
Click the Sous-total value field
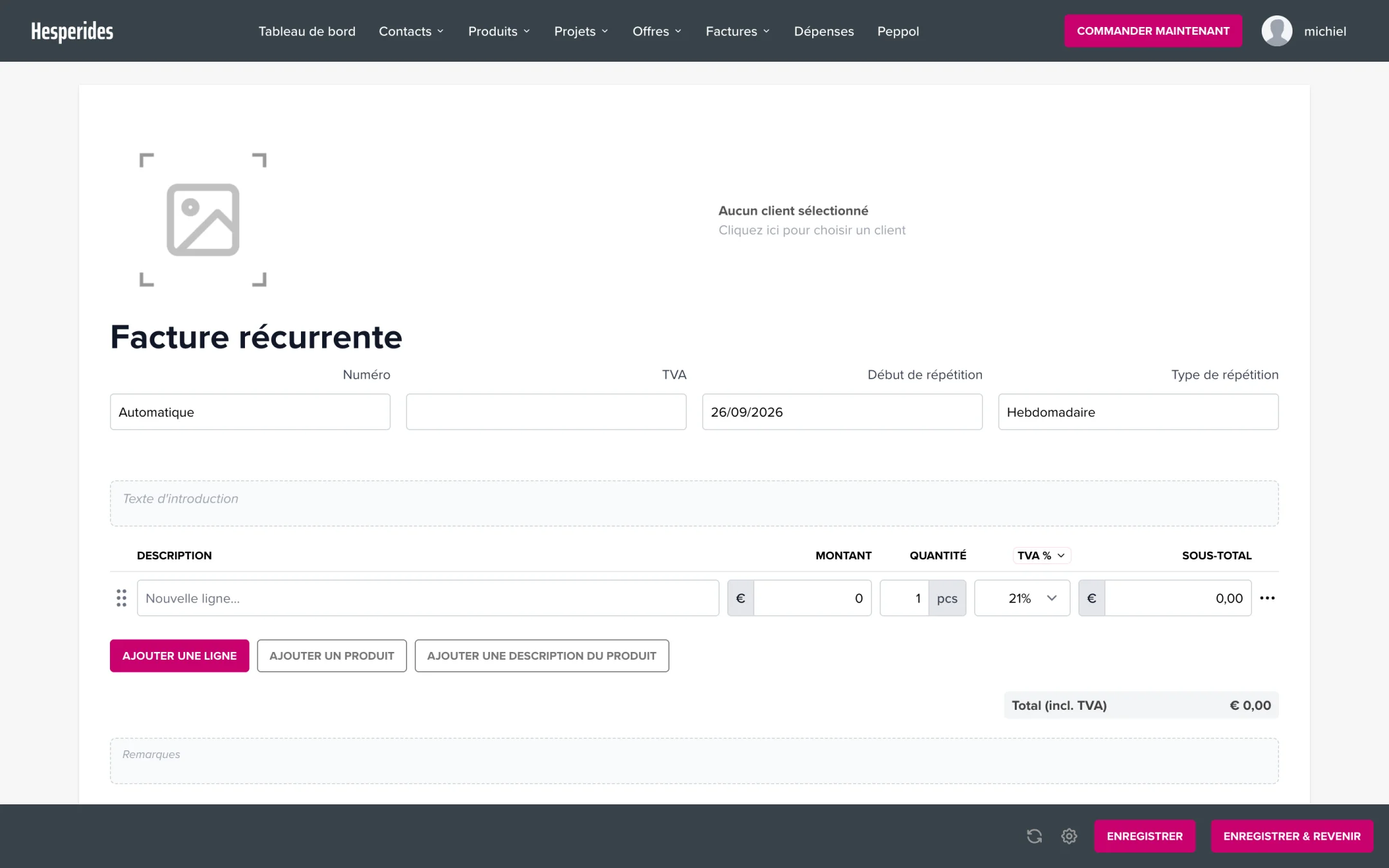[1178, 598]
